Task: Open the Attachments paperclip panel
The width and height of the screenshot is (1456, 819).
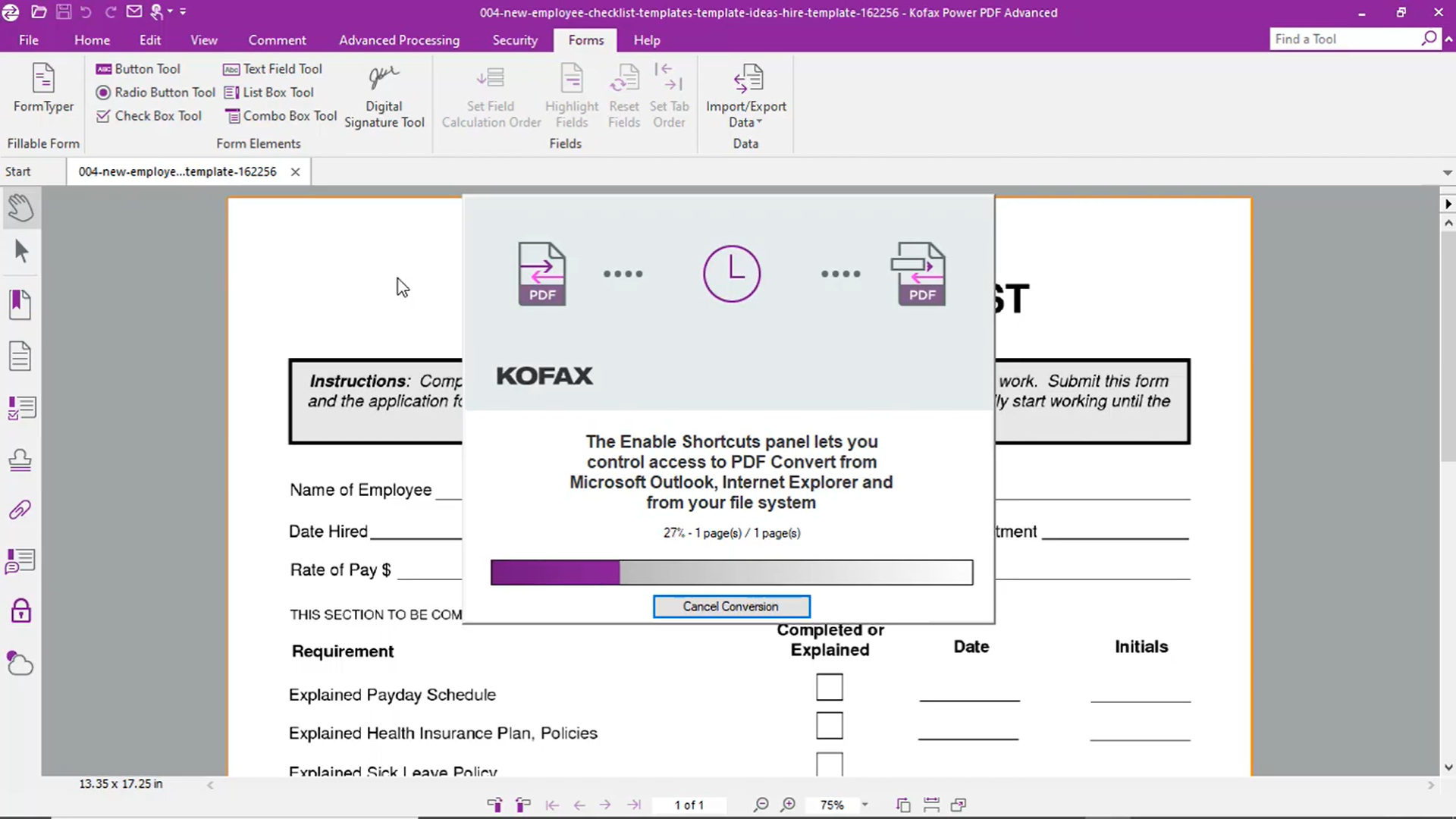Action: [x=20, y=510]
